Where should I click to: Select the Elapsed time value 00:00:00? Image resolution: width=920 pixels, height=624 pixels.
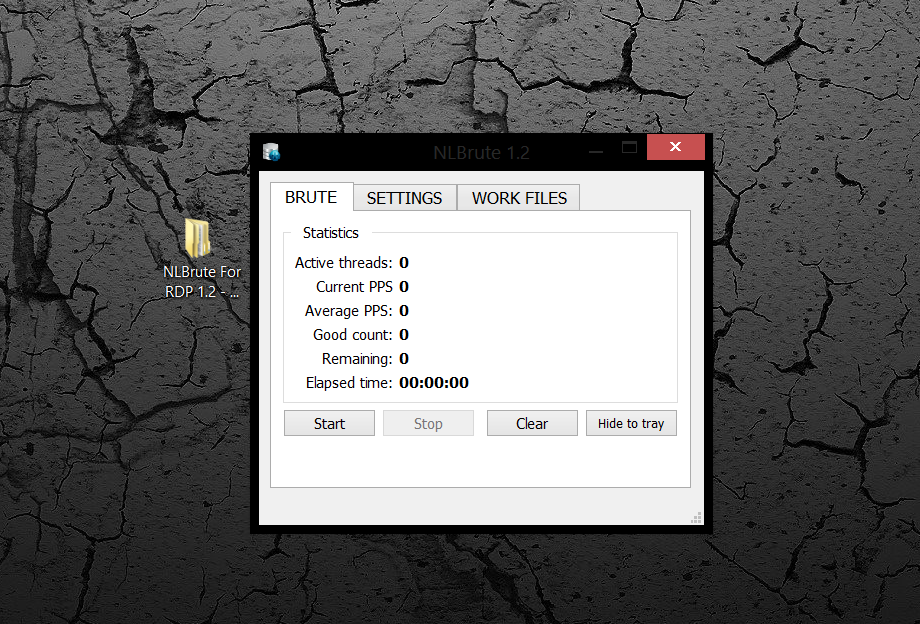[x=434, y=383]
